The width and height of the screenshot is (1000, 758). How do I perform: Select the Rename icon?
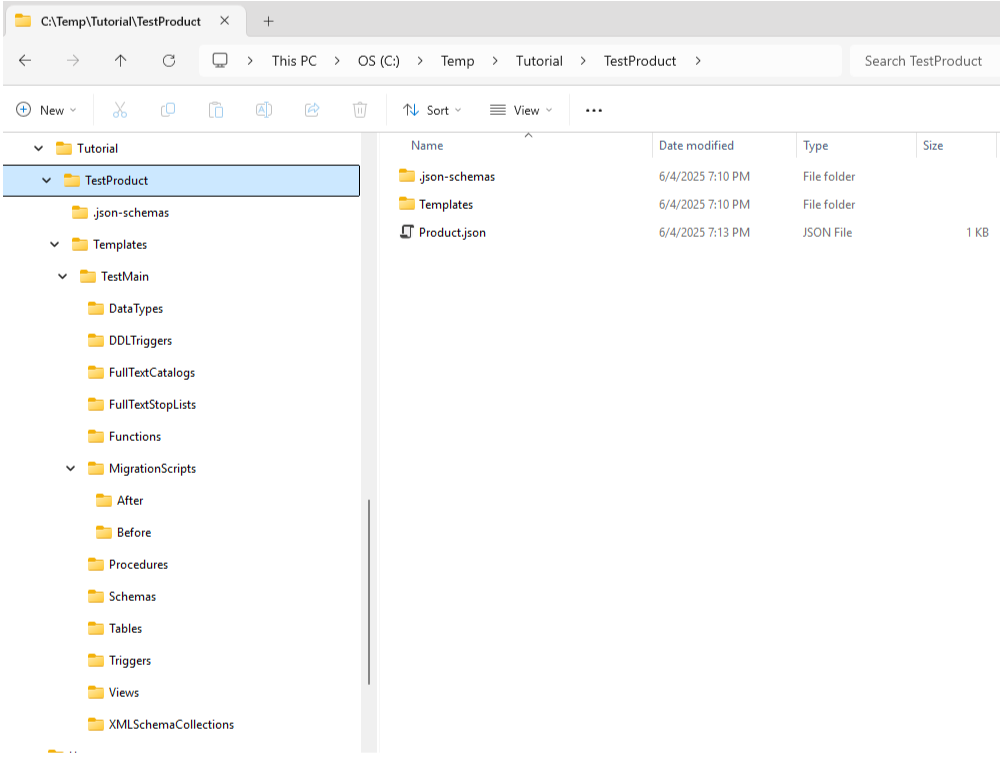coord(264,110)
